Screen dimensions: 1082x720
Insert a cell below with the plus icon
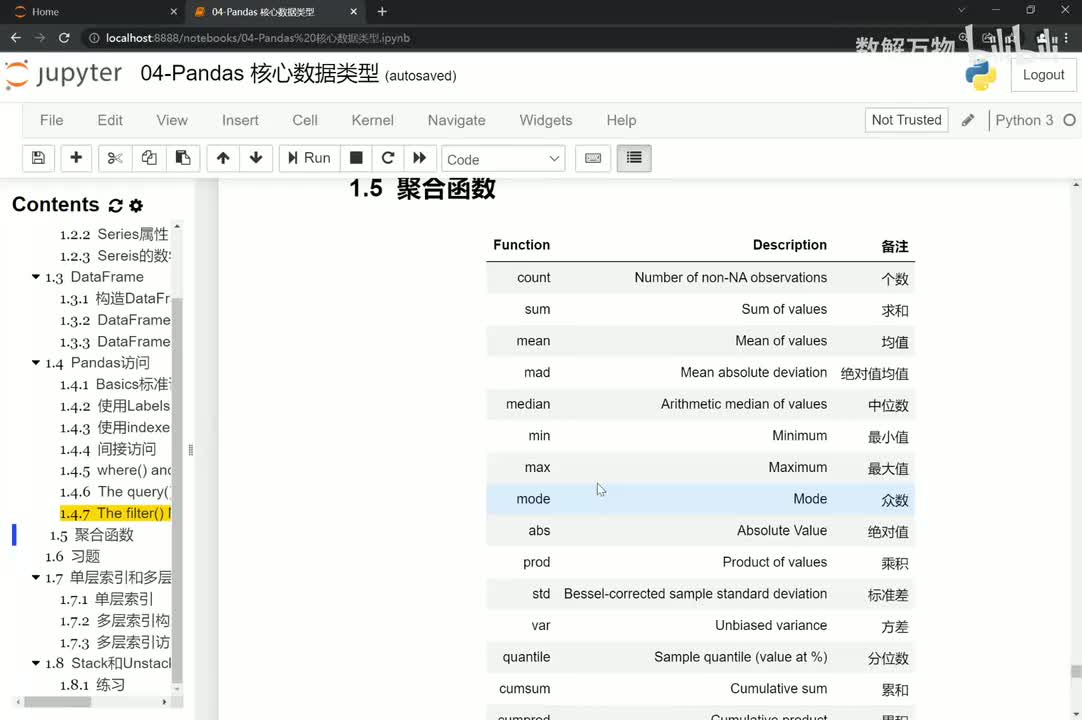[x=76, y=158]
